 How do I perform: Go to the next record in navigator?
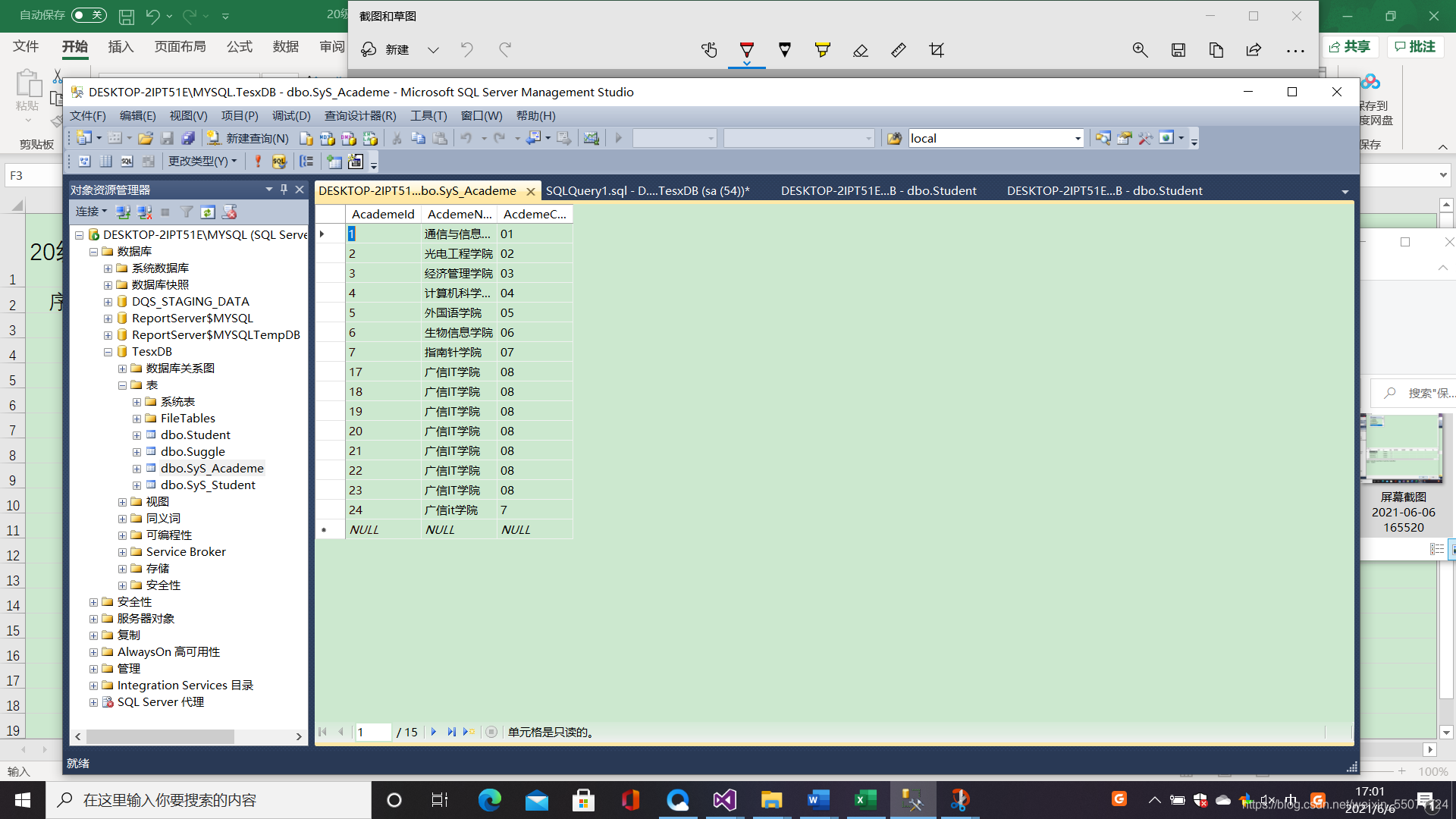[434, 732]
